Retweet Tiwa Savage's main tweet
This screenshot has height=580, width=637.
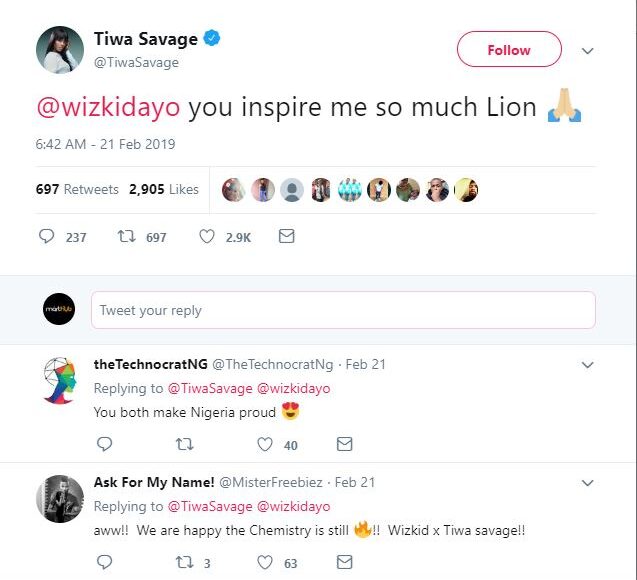click(x=128, y=237)
